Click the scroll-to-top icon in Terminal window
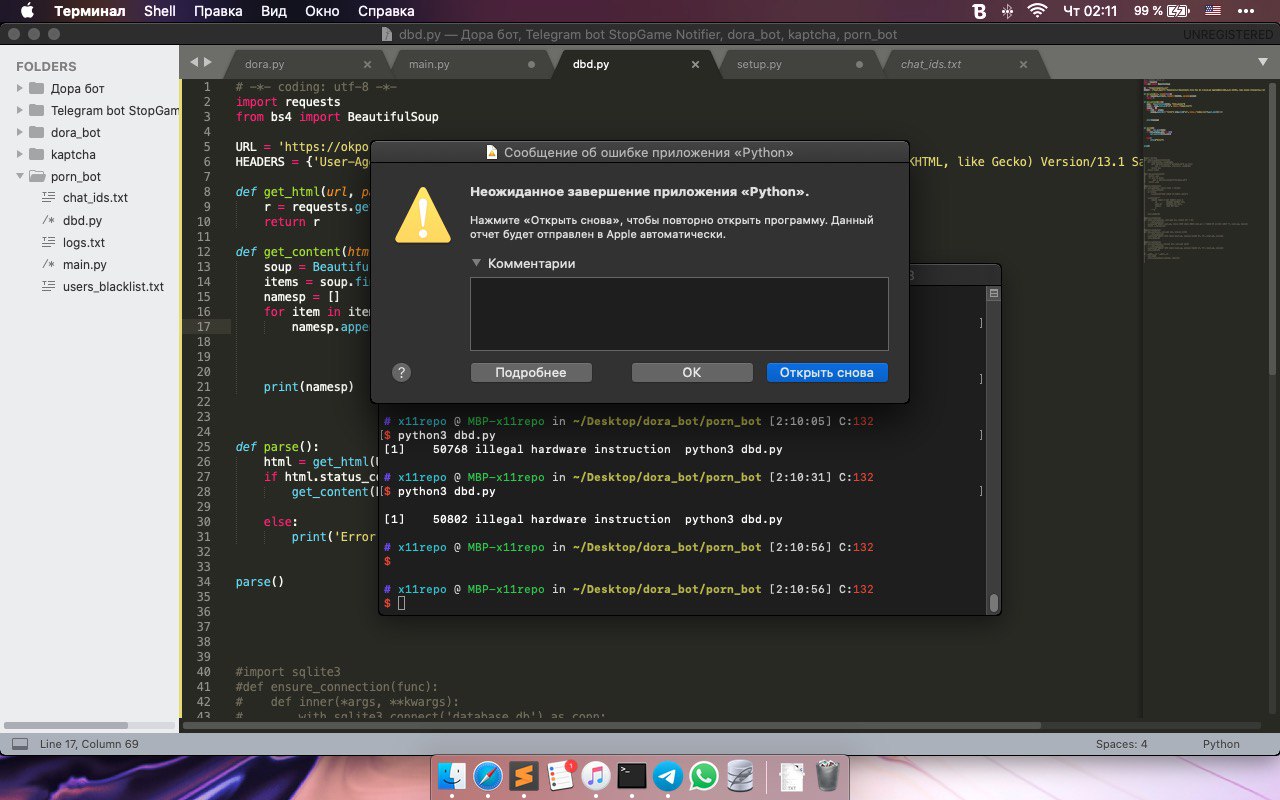Viewport: 1280px width, 800px height. (993, 294)
